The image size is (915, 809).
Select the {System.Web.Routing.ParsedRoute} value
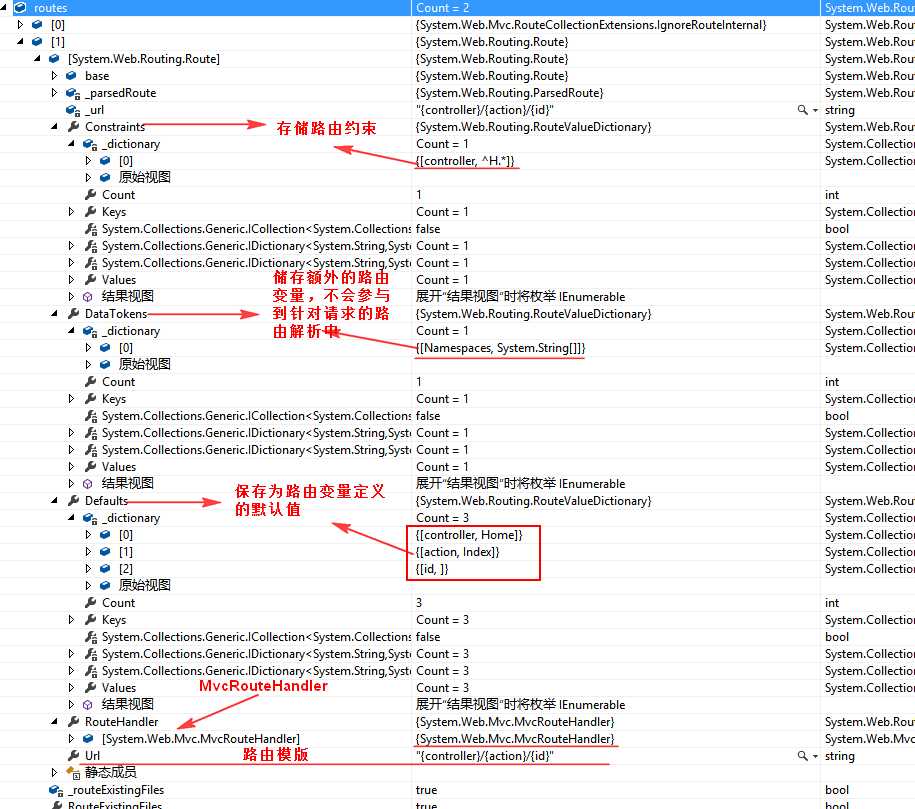point(509,92)
